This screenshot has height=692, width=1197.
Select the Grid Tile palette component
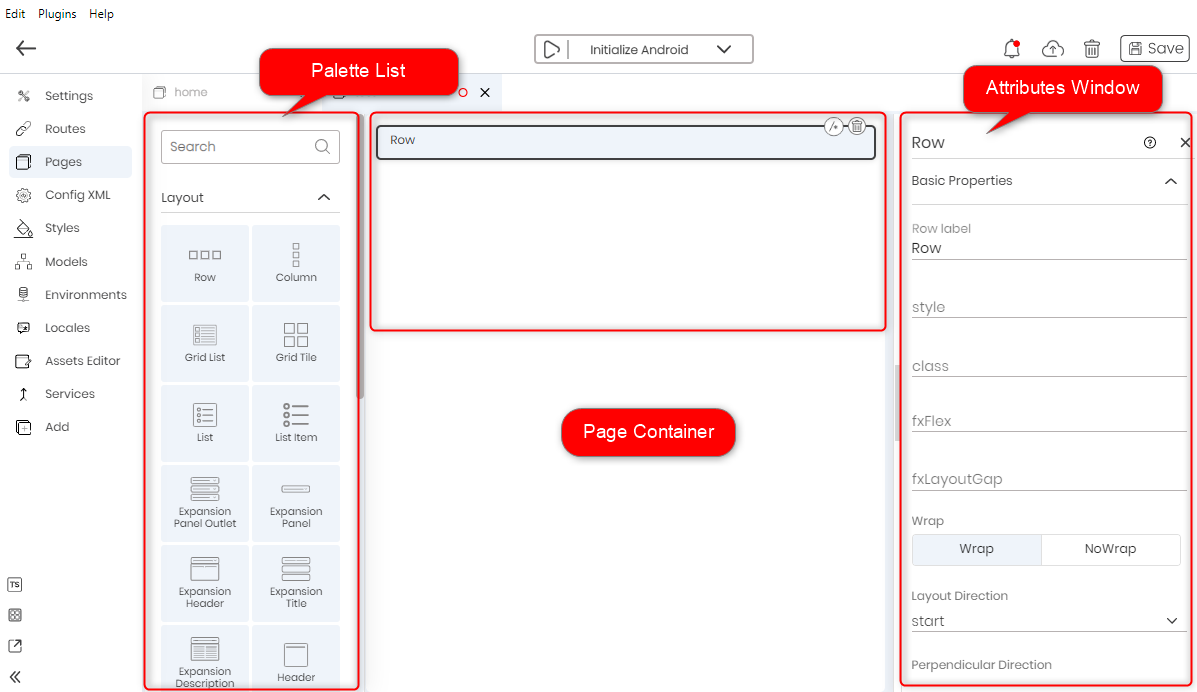coord(296,342)
